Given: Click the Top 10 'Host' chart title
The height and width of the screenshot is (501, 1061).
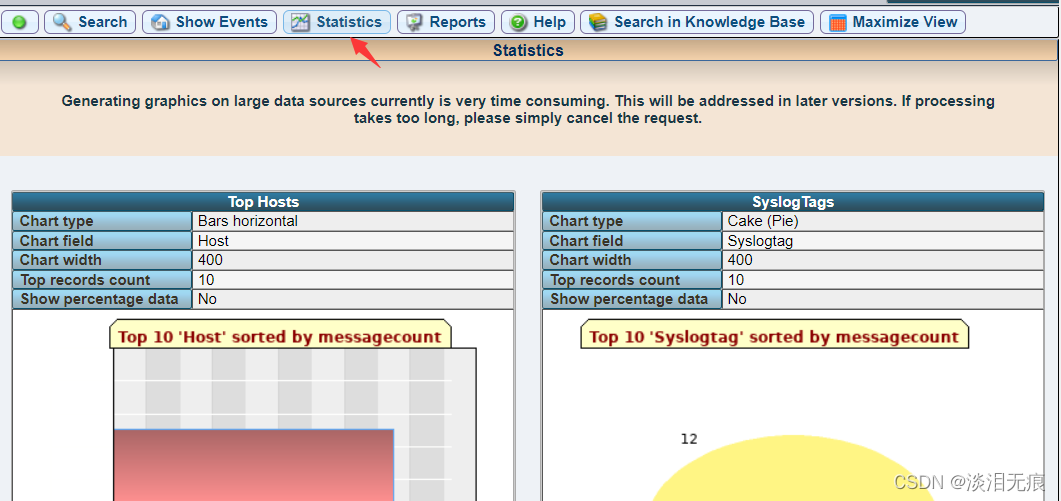Looking at the screenshot, I should point(280,336).
